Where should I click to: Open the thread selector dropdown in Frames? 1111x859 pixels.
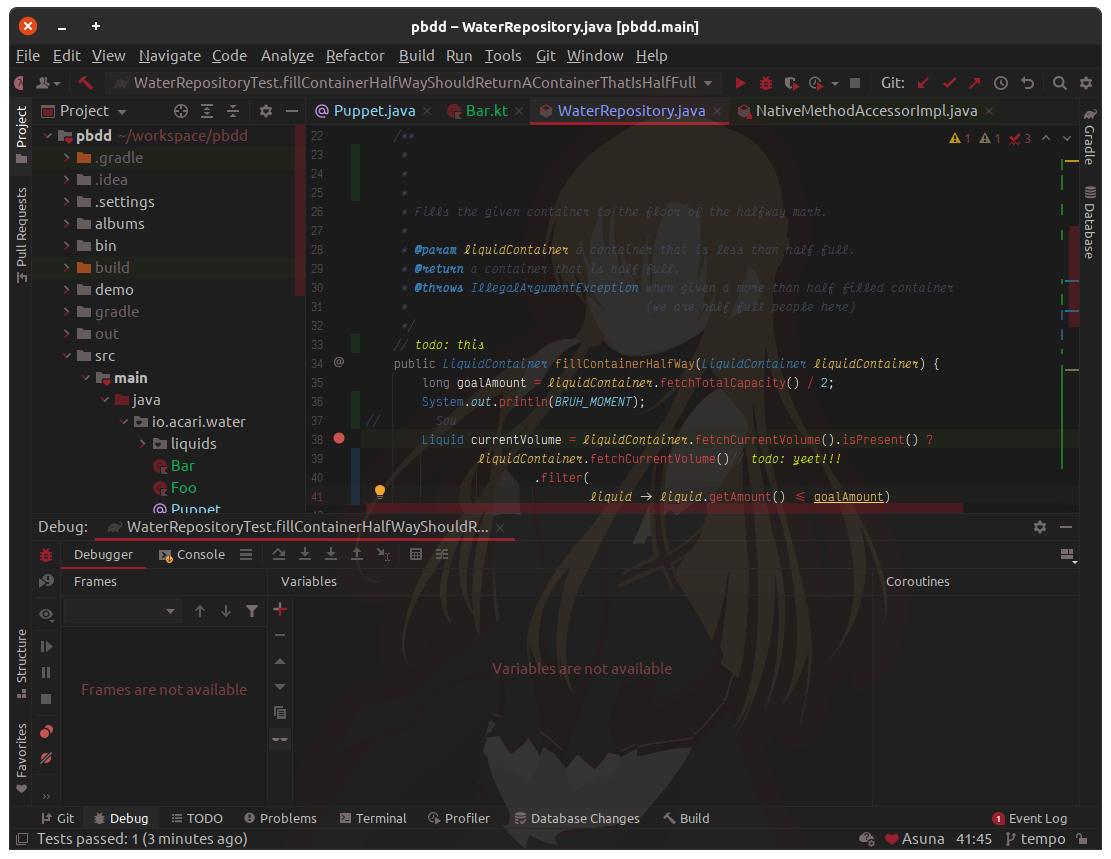pos(121,611)
